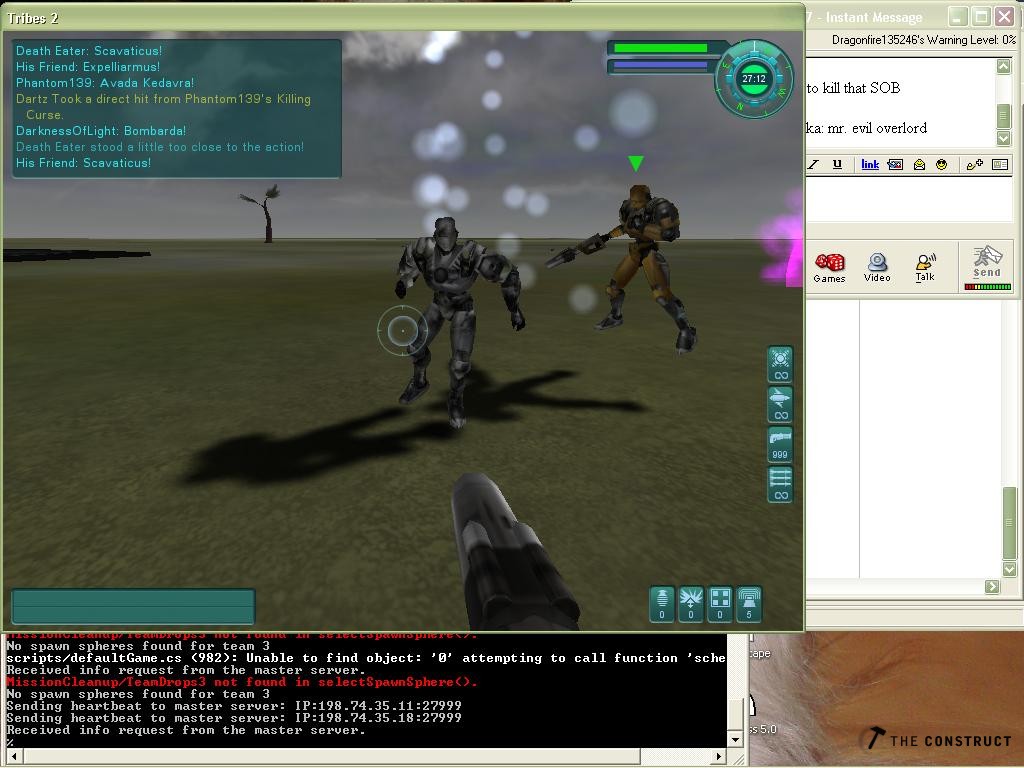
Task: Click the circular crosshair reticle
Action: pyautogui.click(x=402, y=330)
